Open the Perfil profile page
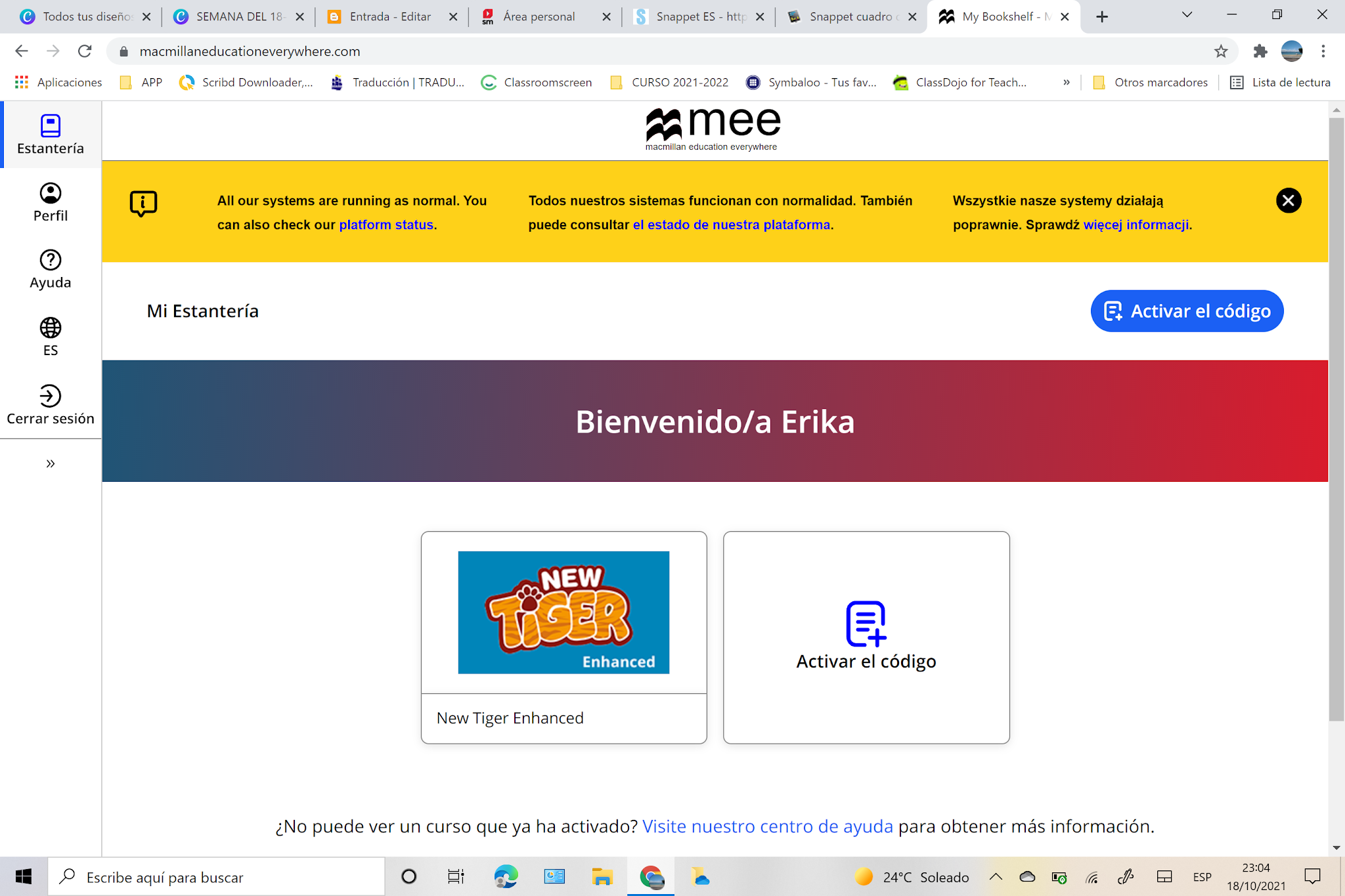1345x896 pixels. [51, 202]
